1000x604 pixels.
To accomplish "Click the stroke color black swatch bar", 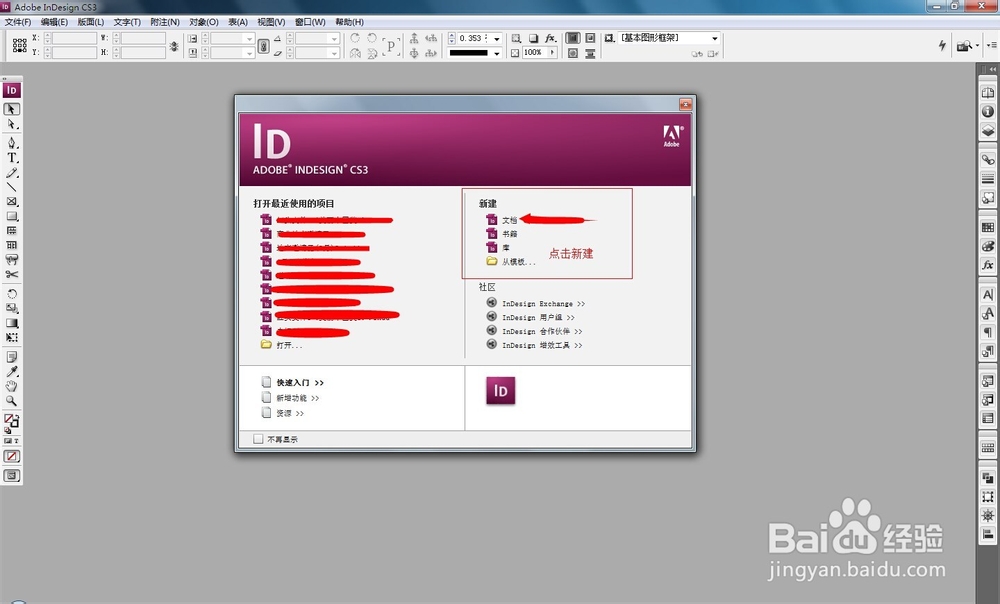I will click(x=469, y=54).
